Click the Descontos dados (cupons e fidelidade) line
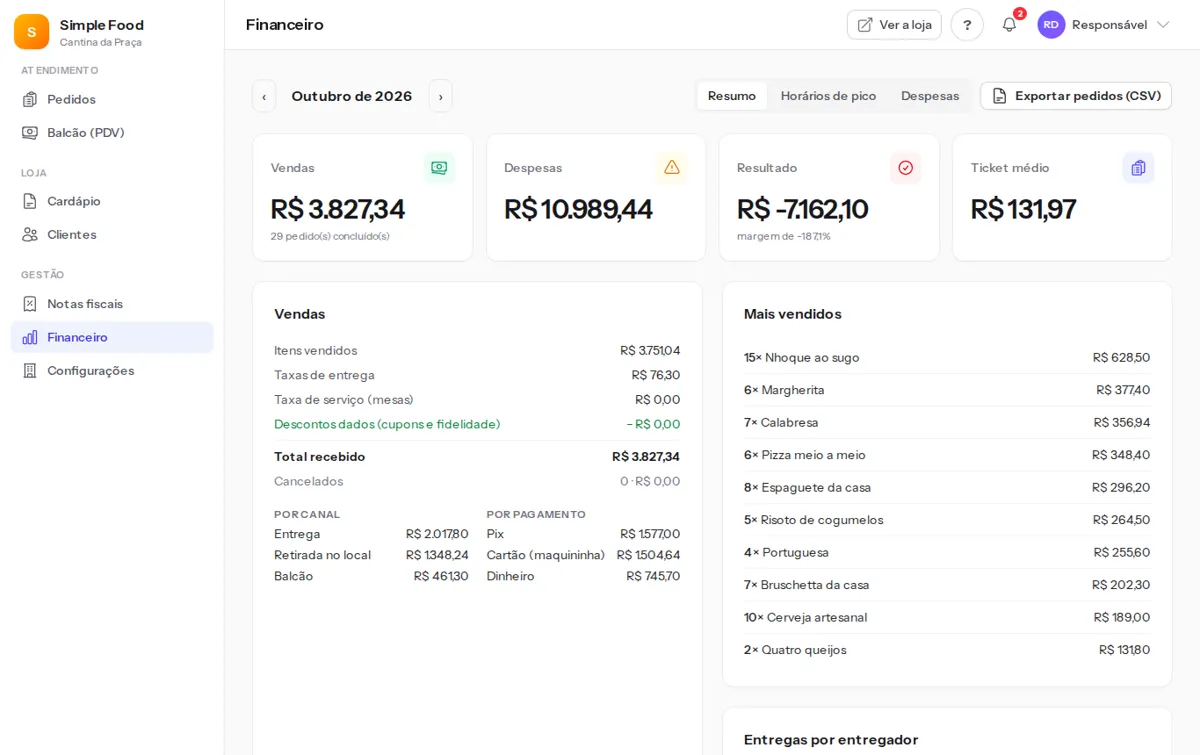Image resolution: width=1200 pixels, height=755 pixels. [x=477, y=424]
